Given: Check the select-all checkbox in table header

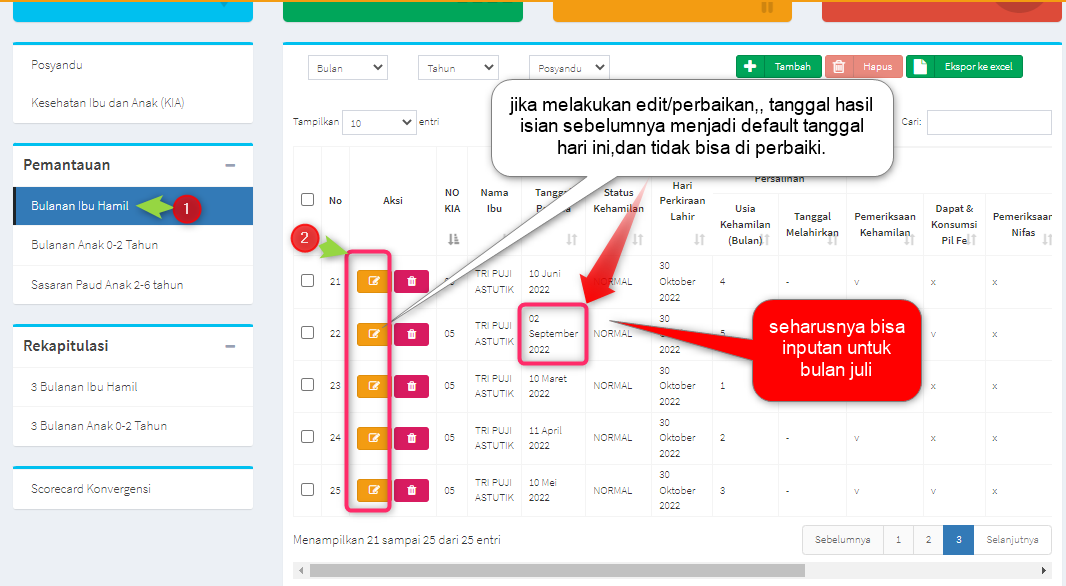Looking at the screenshot, I should (306, 199).
